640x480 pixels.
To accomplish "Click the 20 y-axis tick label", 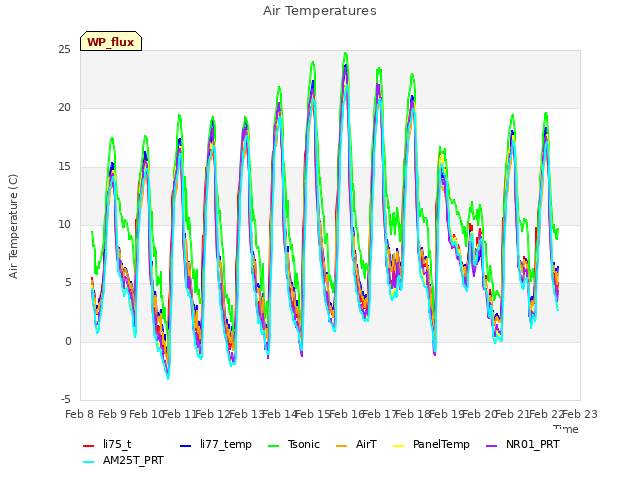I will pos(64,108).
